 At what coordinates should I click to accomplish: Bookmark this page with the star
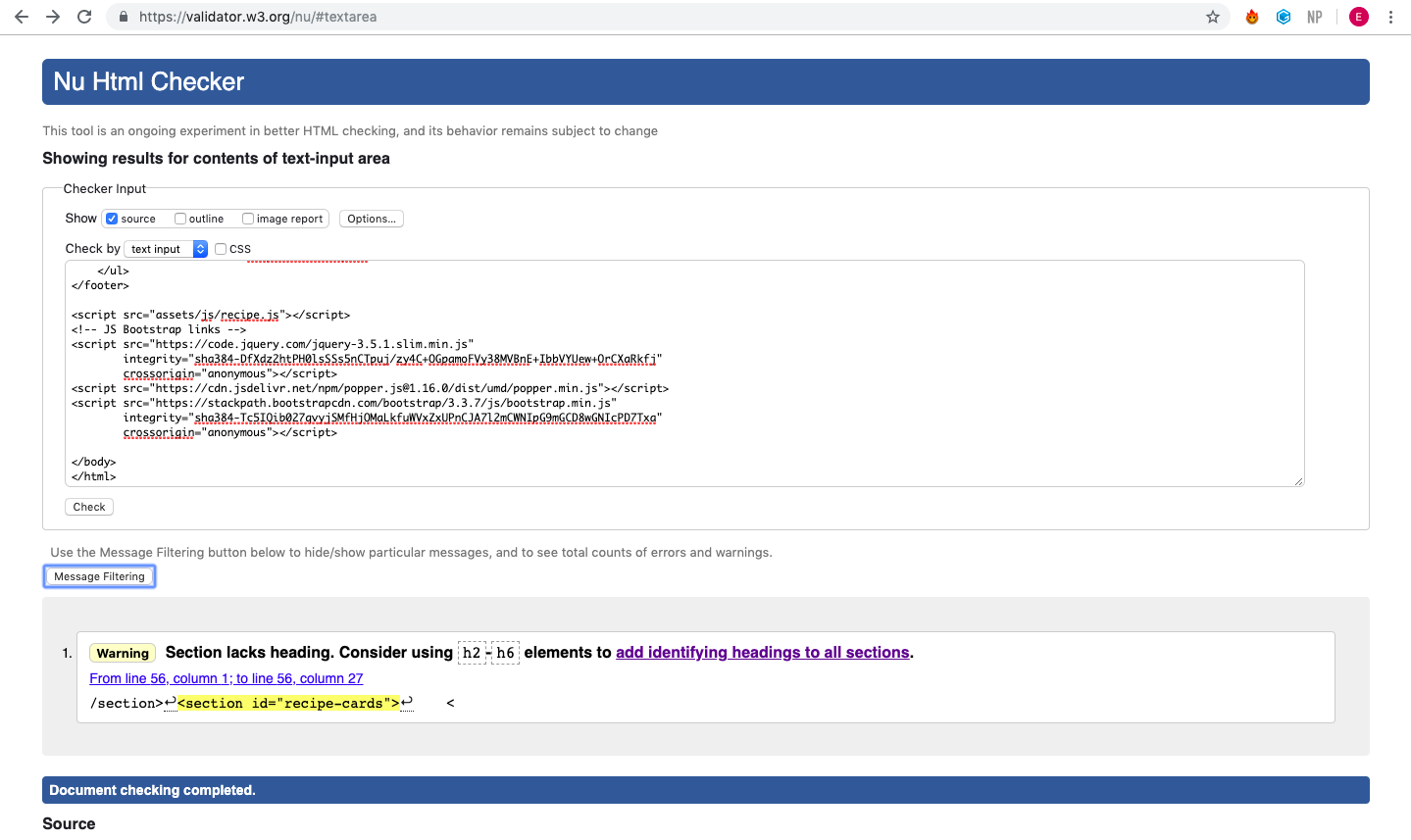click(1213, 17)
